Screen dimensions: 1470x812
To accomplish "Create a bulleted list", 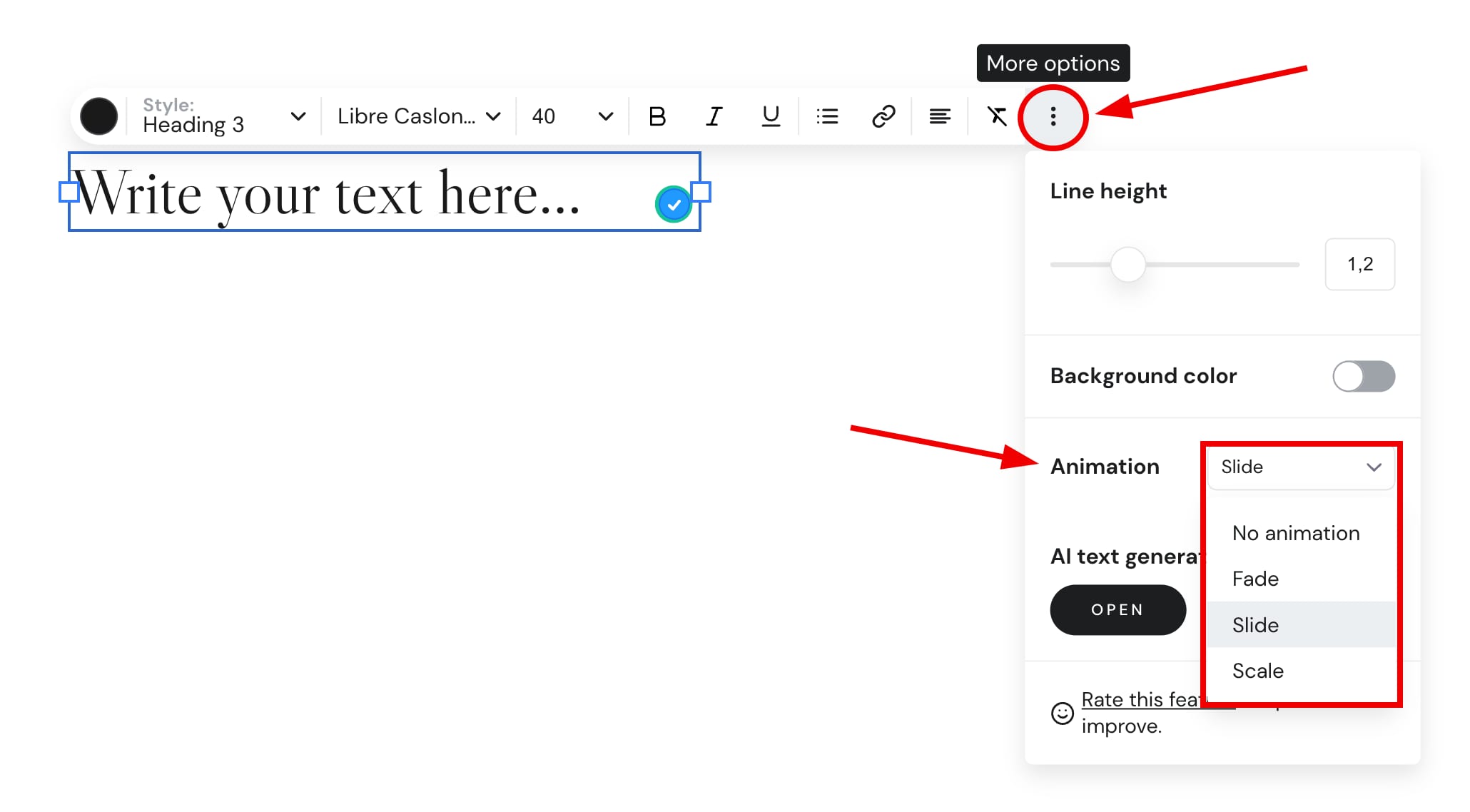I will pos(826,116).
